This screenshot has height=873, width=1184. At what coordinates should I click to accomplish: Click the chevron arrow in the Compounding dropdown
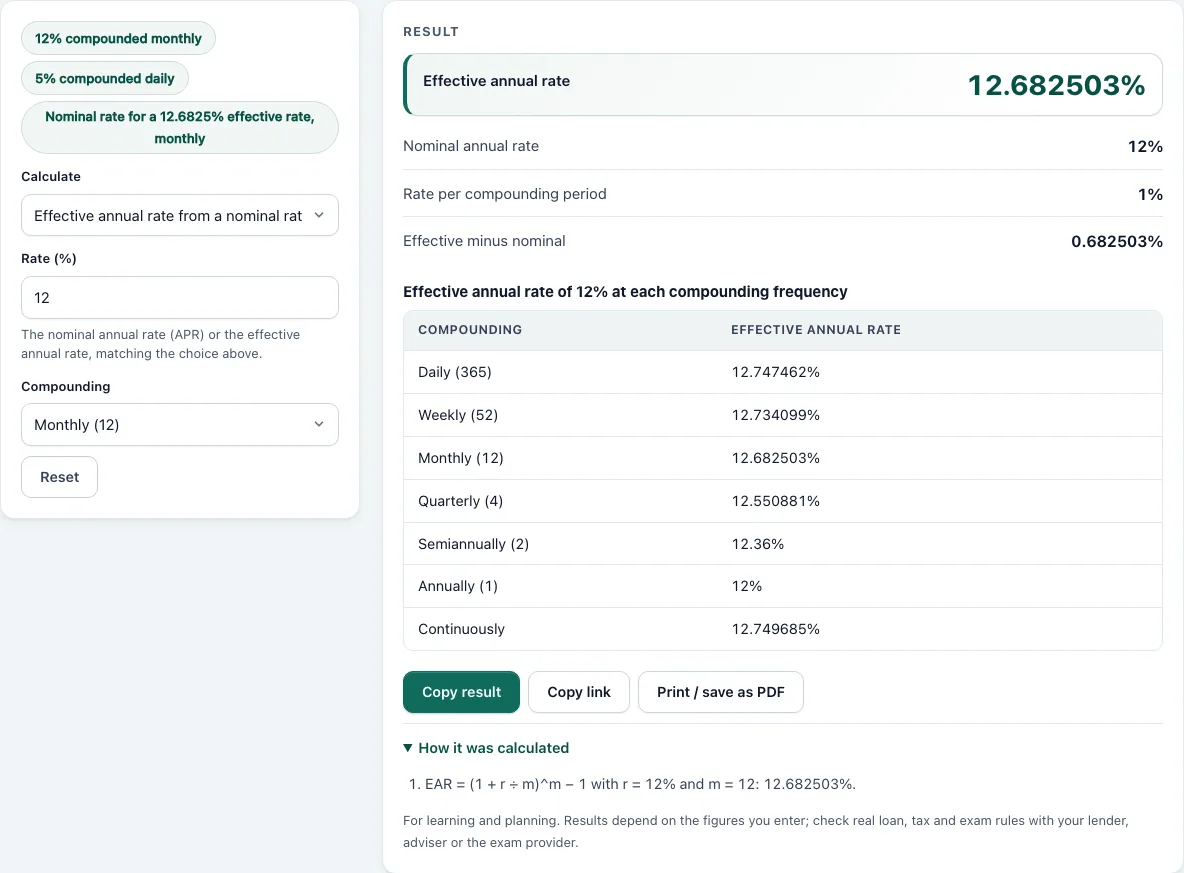click(319, 424)
